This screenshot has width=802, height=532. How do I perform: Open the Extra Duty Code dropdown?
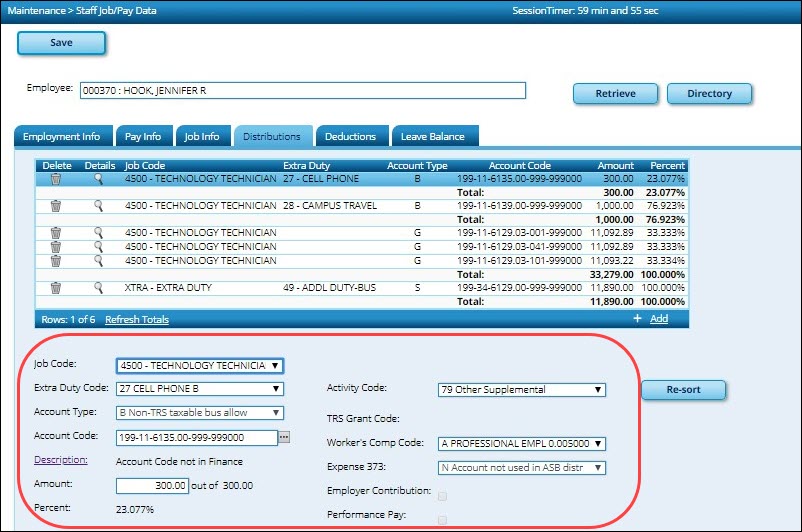pyautogui.click(x=200, y=389)
